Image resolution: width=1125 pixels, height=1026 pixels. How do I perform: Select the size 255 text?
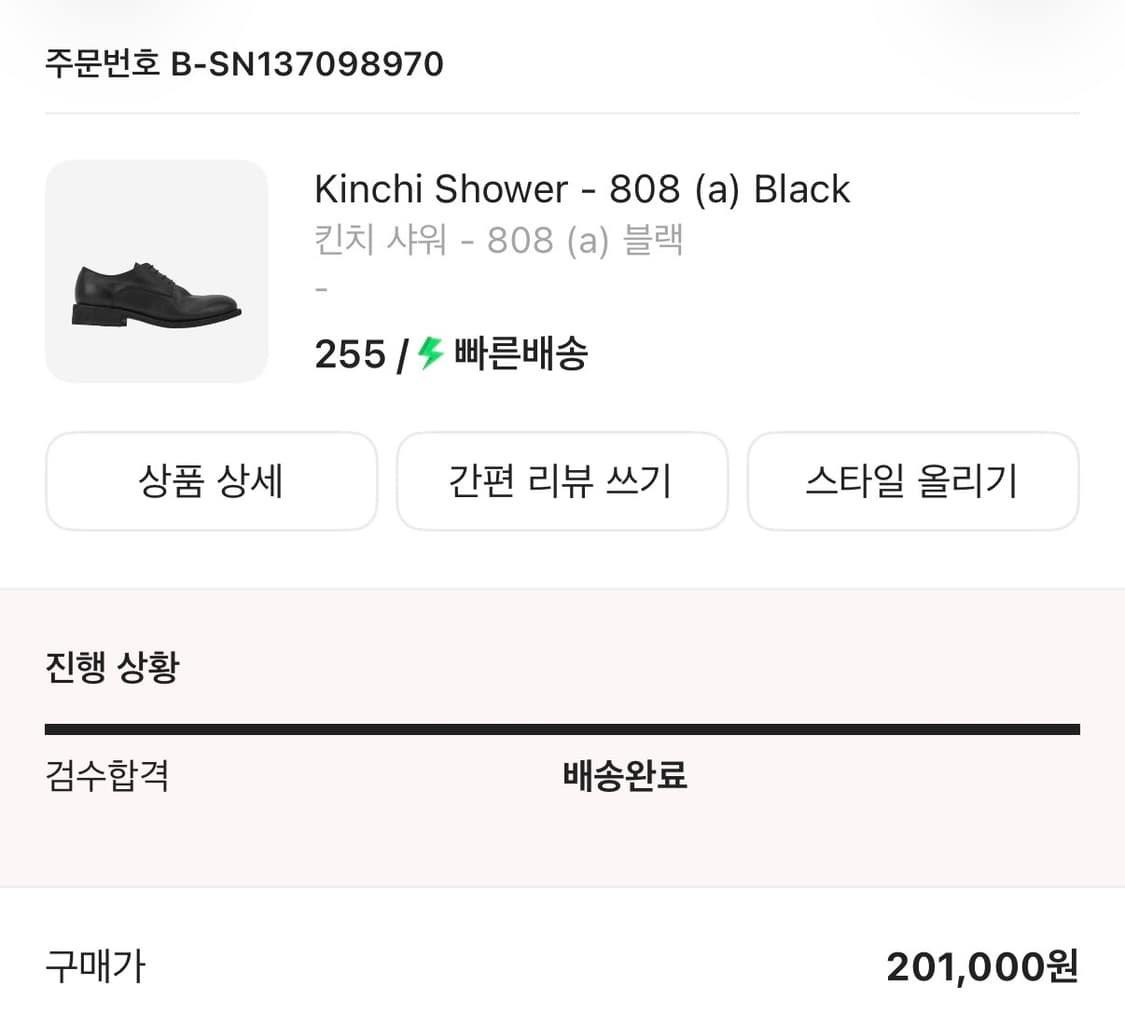tap(350, 354)
